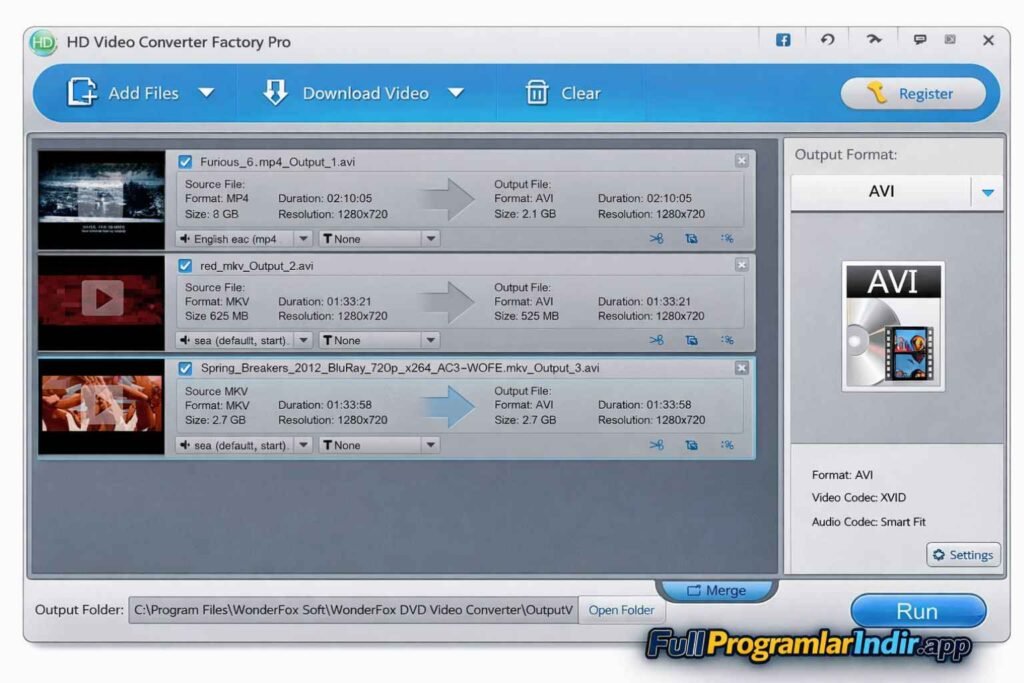Uncheck red_mkv_Output_2.avi from the conversion list

click(x=185, y=265)
